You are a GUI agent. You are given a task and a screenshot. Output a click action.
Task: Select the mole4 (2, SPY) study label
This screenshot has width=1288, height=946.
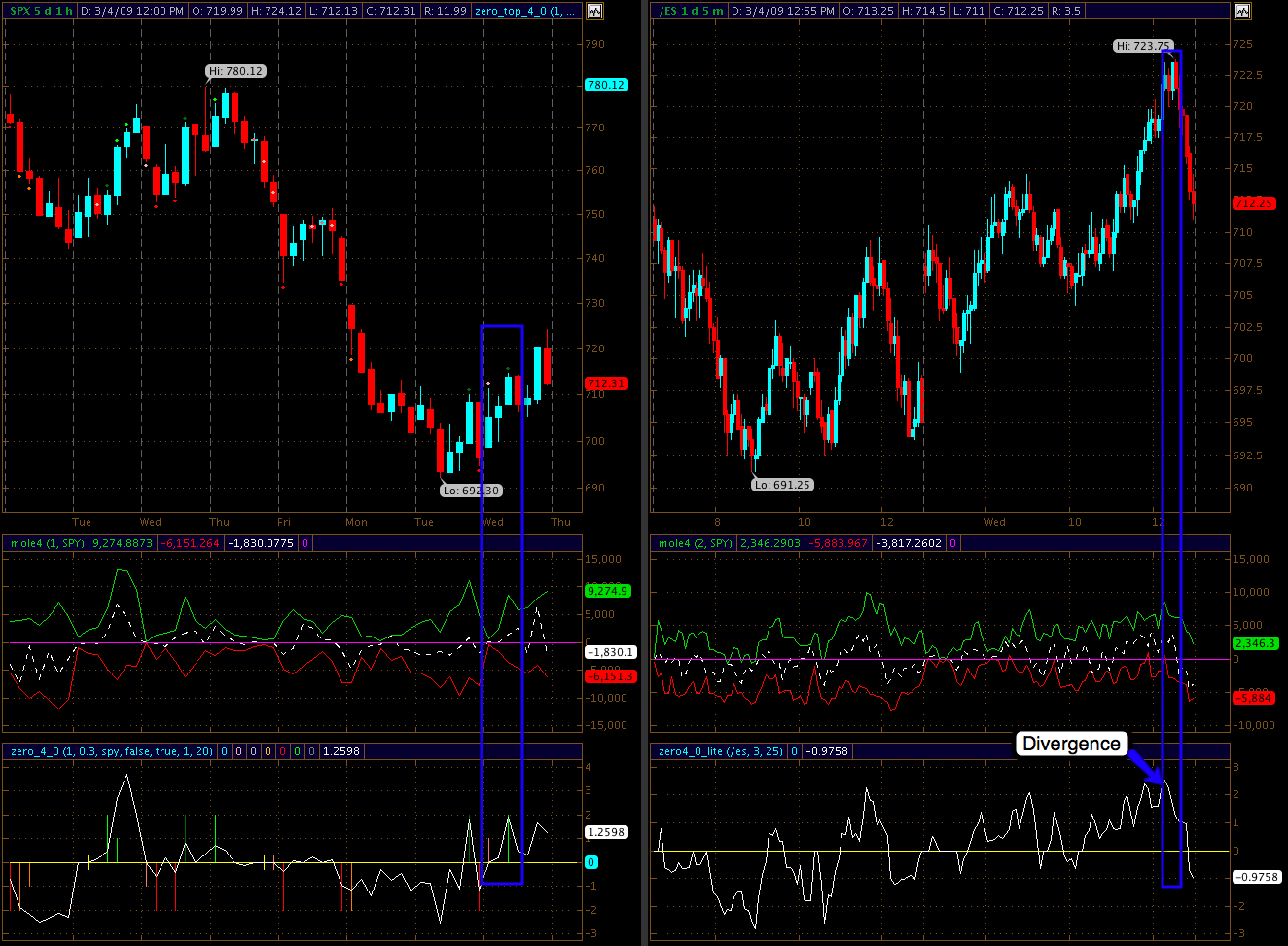click(x=695, y=543)
